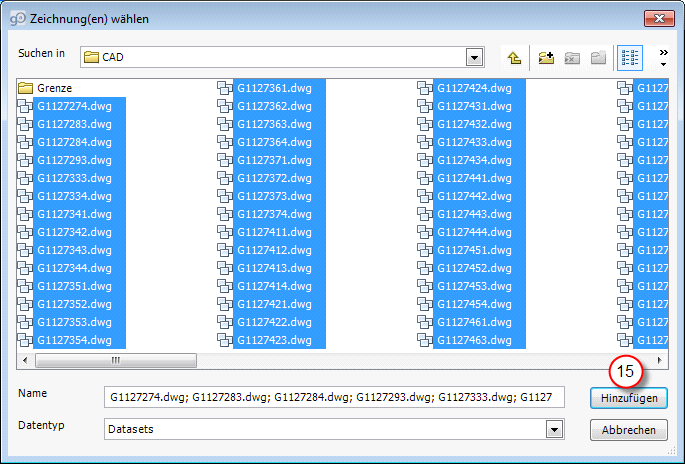
Task: Select the Grenze folder
Action: (x=53, y=88)
